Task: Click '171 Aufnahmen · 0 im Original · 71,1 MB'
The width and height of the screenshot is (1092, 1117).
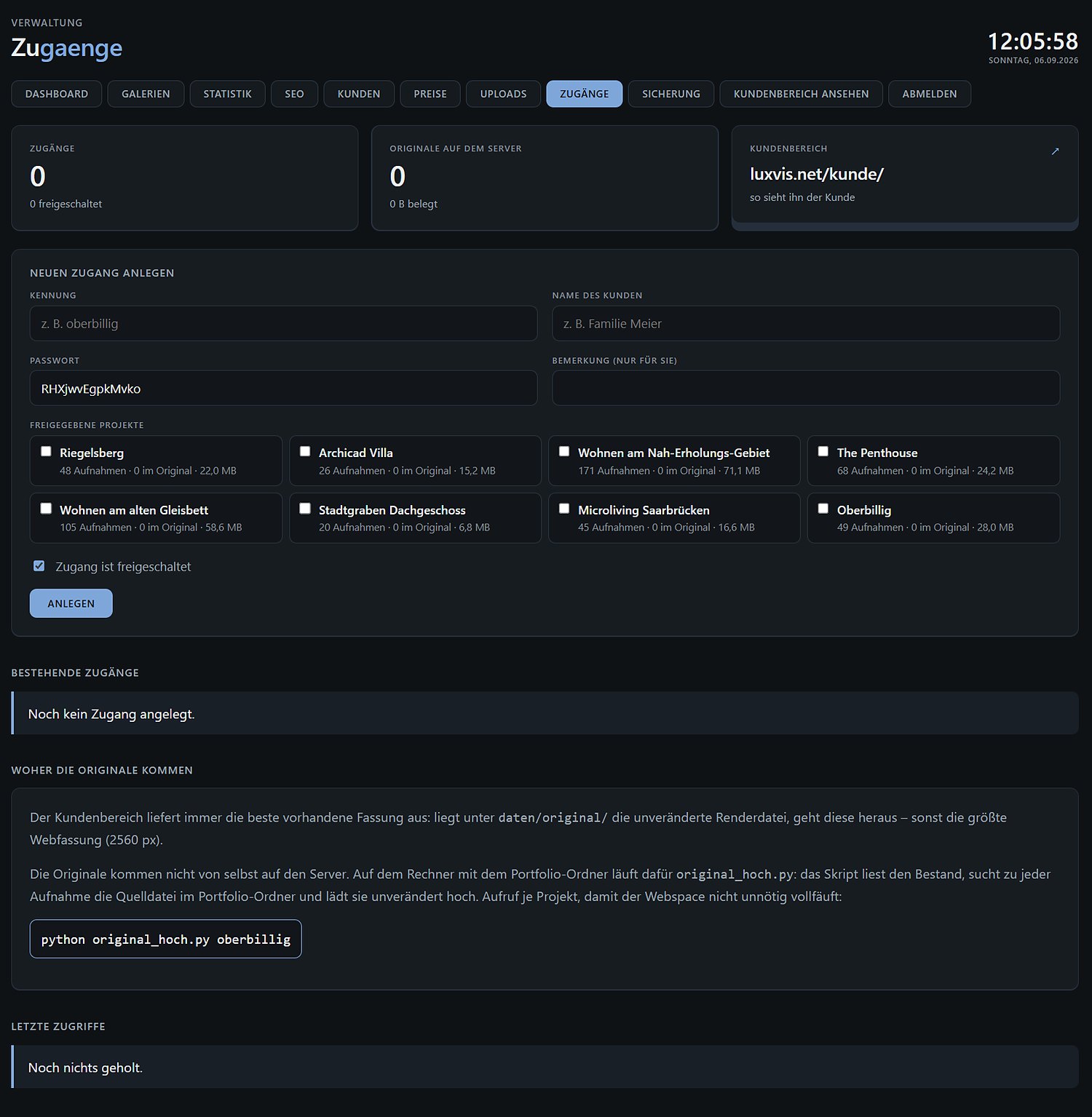Action: point(669,471)
